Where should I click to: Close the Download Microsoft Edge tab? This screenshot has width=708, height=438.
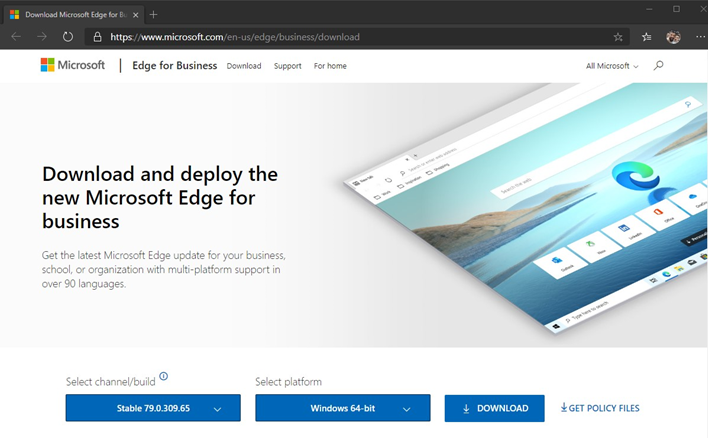135,15
